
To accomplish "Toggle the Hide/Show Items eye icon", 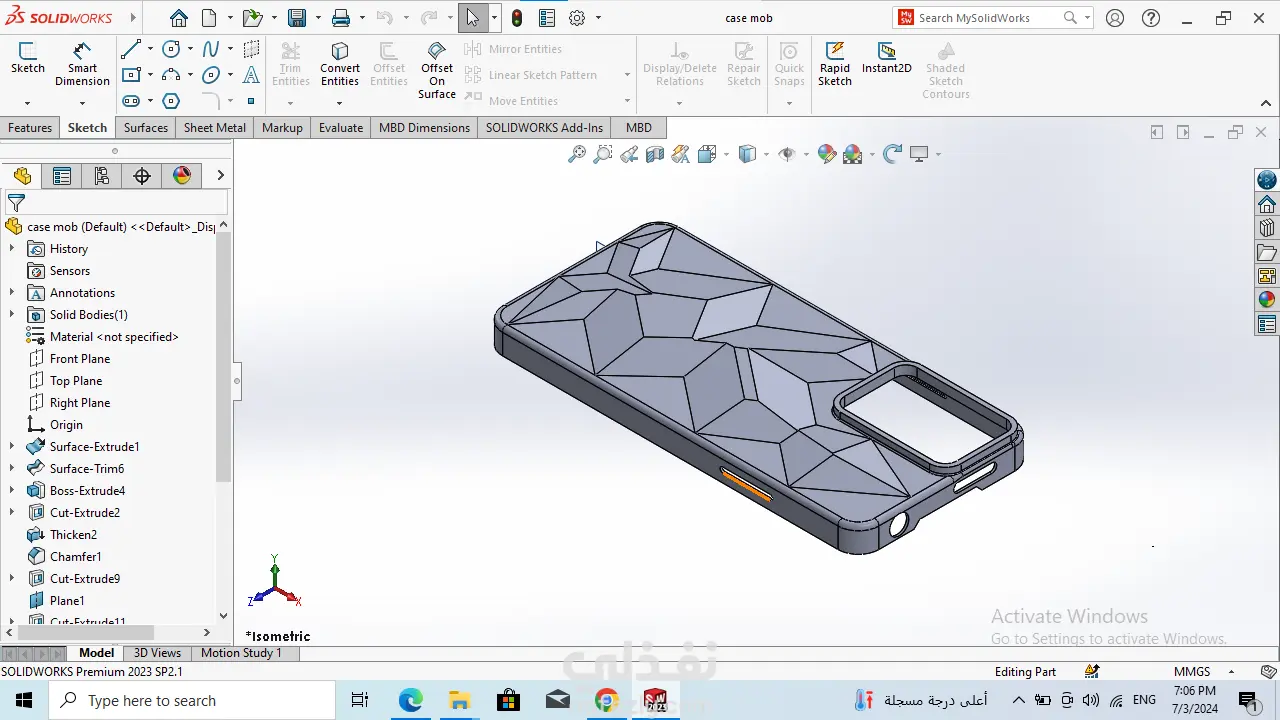I will pos(787,154).
